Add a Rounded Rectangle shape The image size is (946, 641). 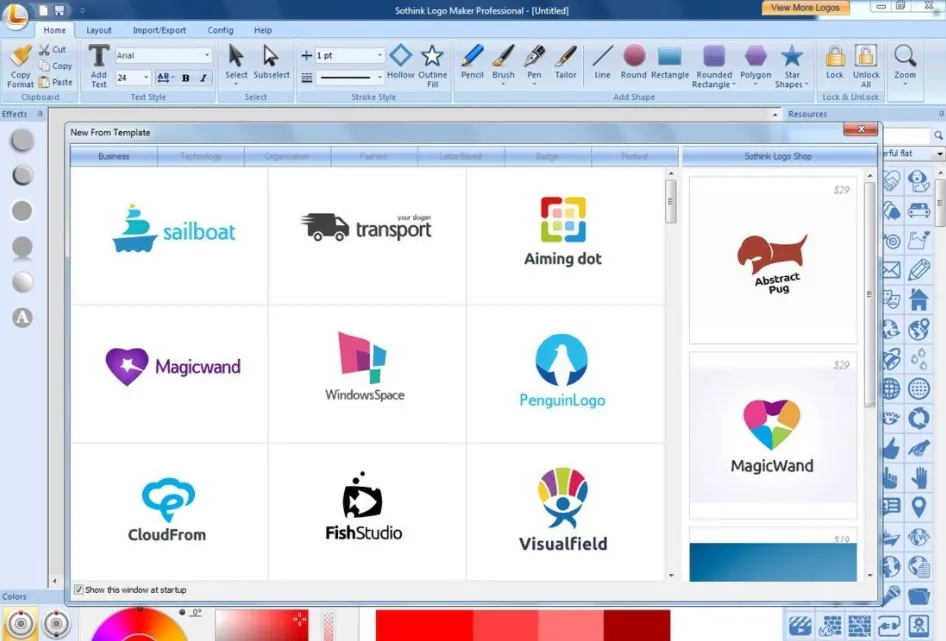(x=714, y=66)
